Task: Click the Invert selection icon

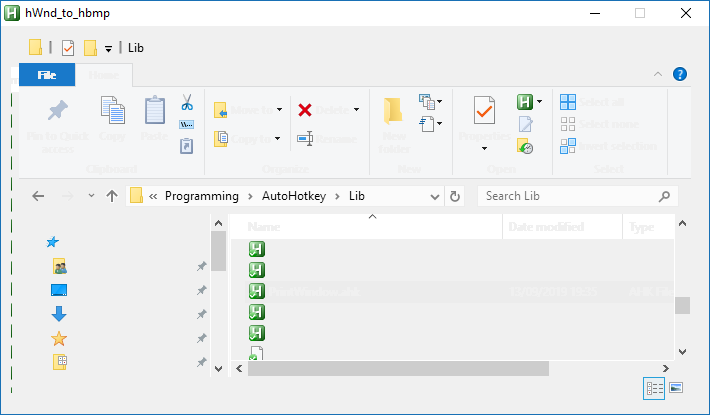Action: coord(568,146)
